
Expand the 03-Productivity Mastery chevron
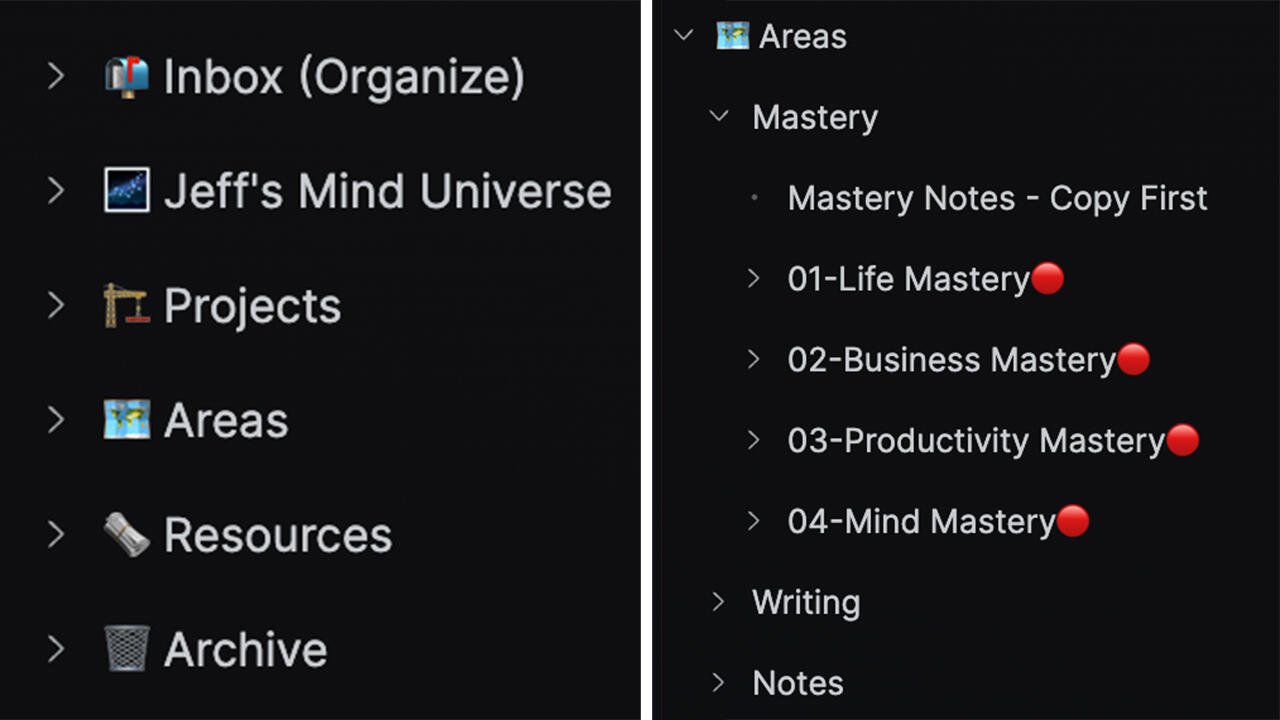click(x=754, y=440)
